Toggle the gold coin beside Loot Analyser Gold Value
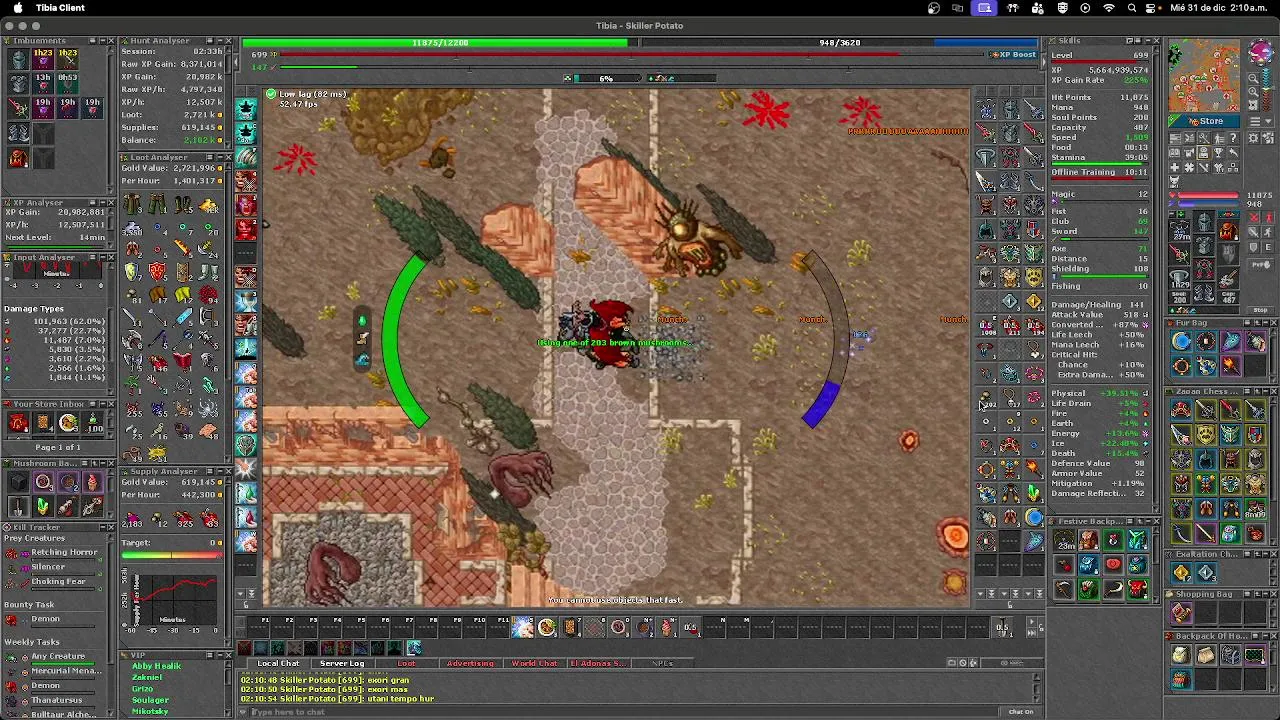Screen dimensions: 1280x720 pyautogui.click(x=220, y=168)
